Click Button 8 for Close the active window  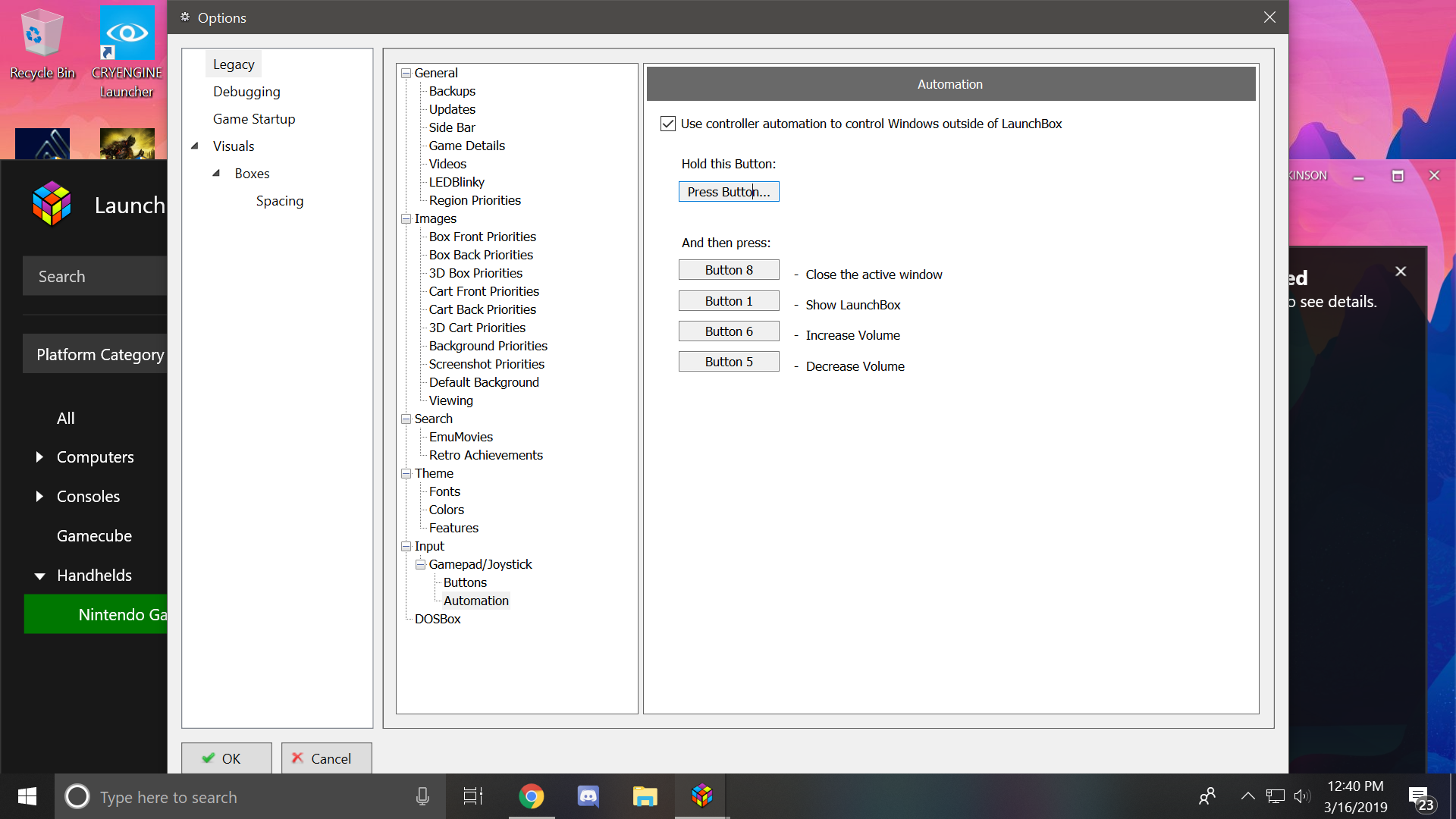tap(729, 270)
